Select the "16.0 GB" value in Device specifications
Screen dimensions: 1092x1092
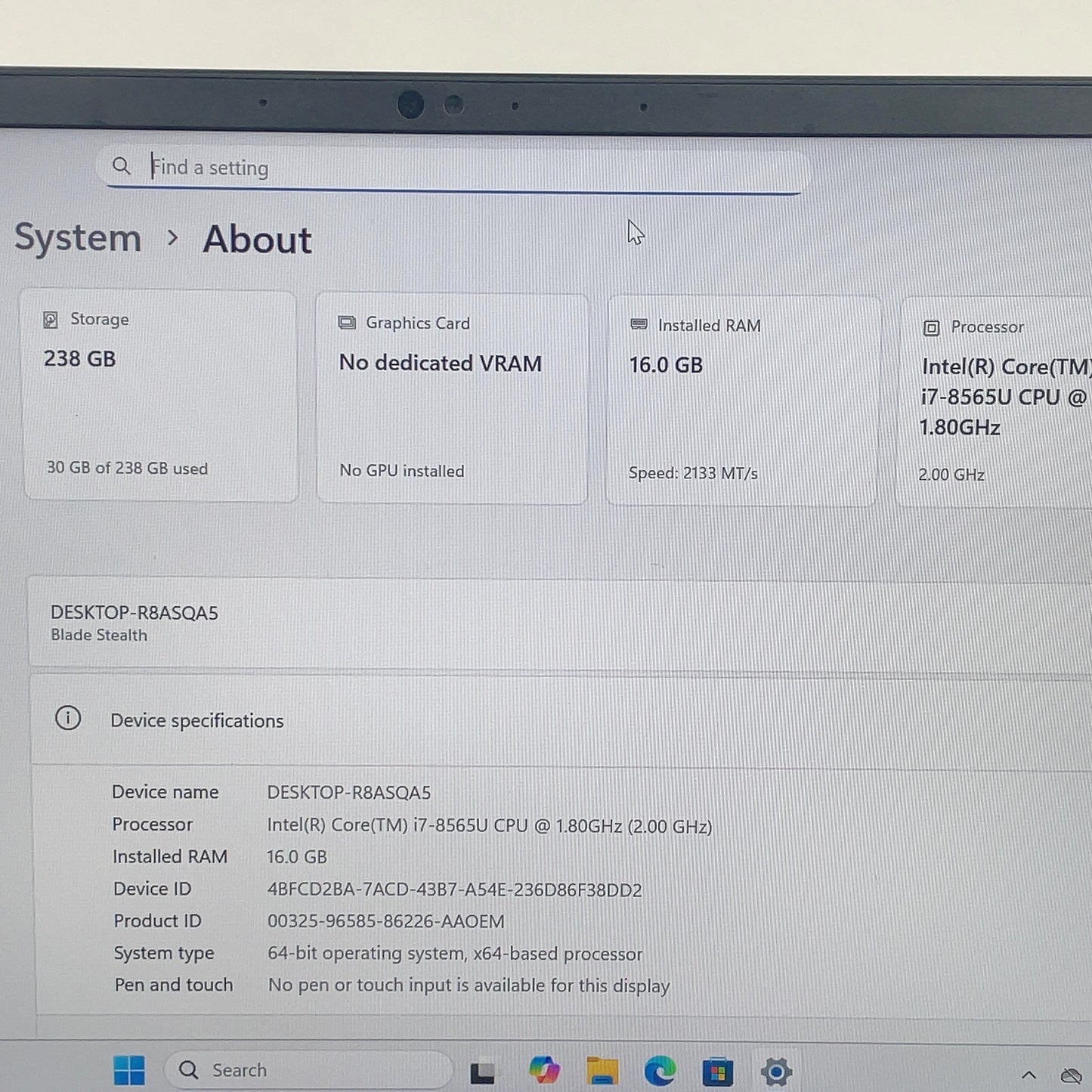point(297,857)
